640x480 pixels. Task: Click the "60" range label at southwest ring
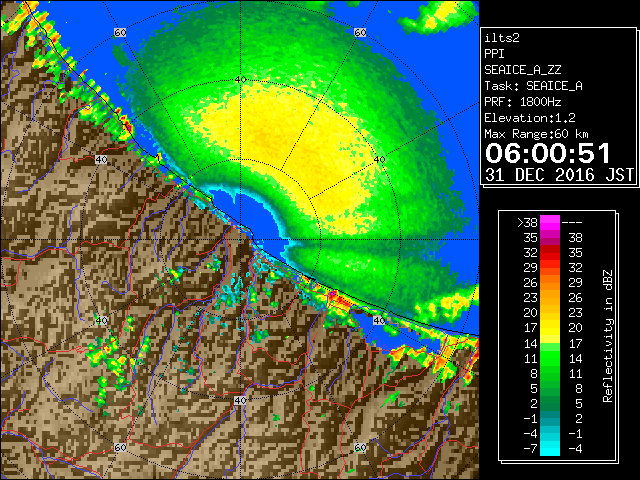tap(120, 447)
